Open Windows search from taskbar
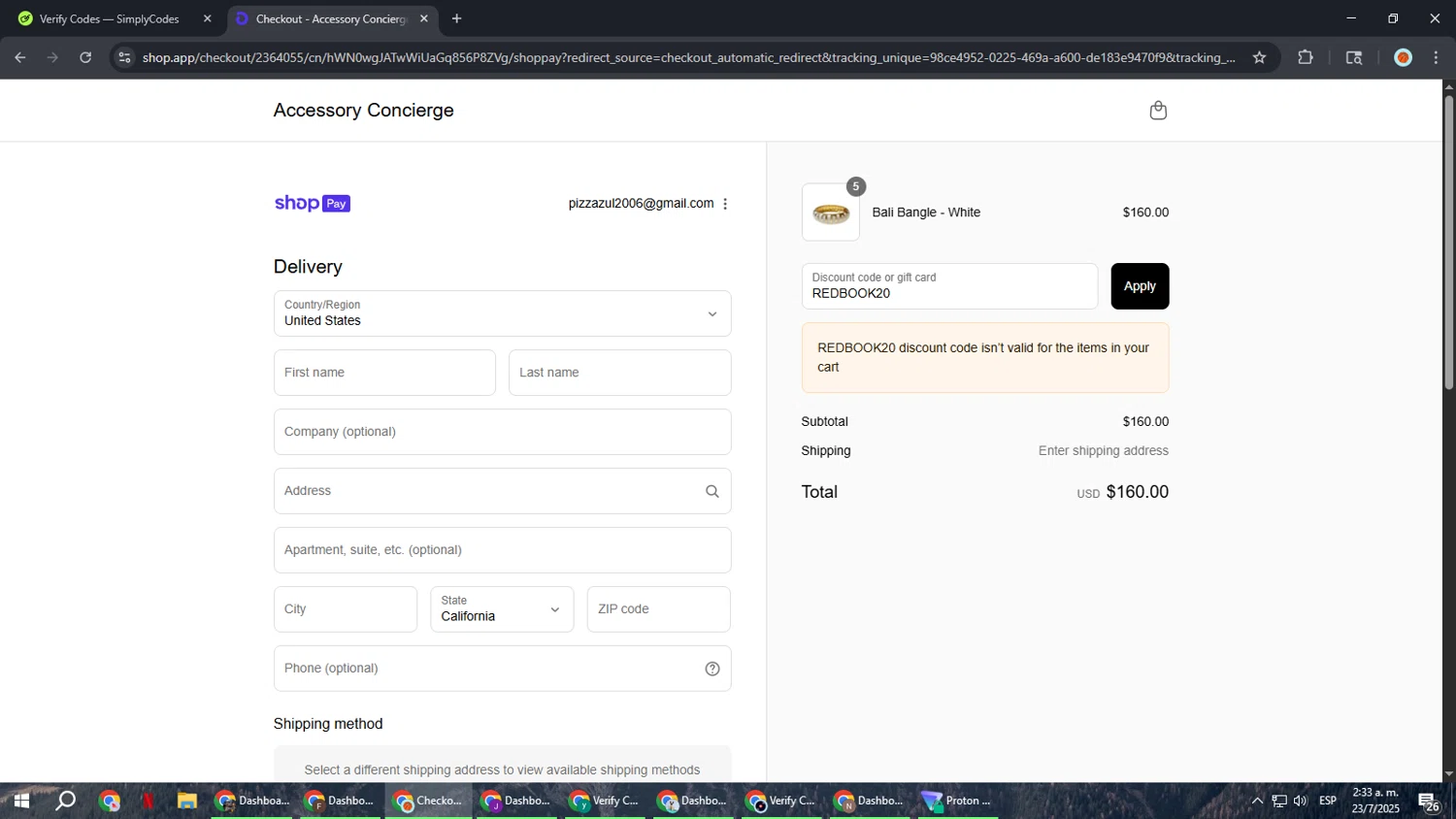 pyautogui.click(x=65, y=802)
